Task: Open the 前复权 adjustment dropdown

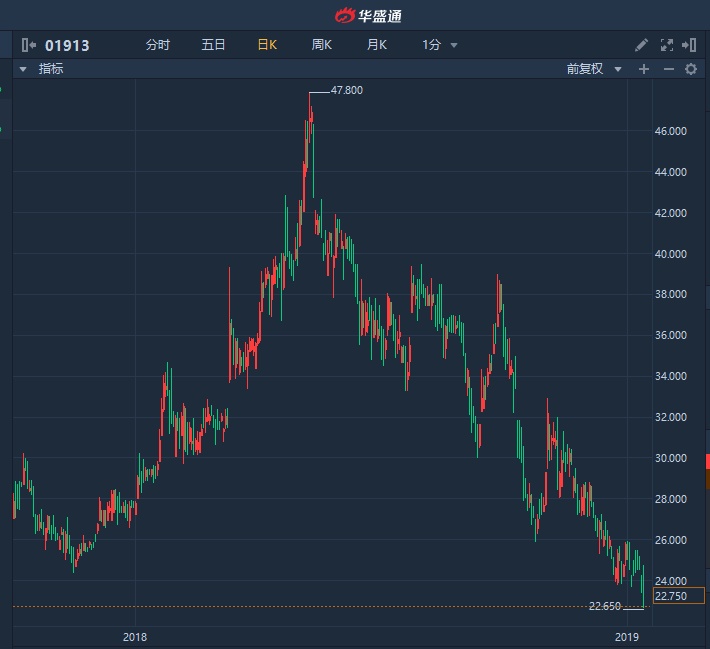Action: (x=594, y=69)
